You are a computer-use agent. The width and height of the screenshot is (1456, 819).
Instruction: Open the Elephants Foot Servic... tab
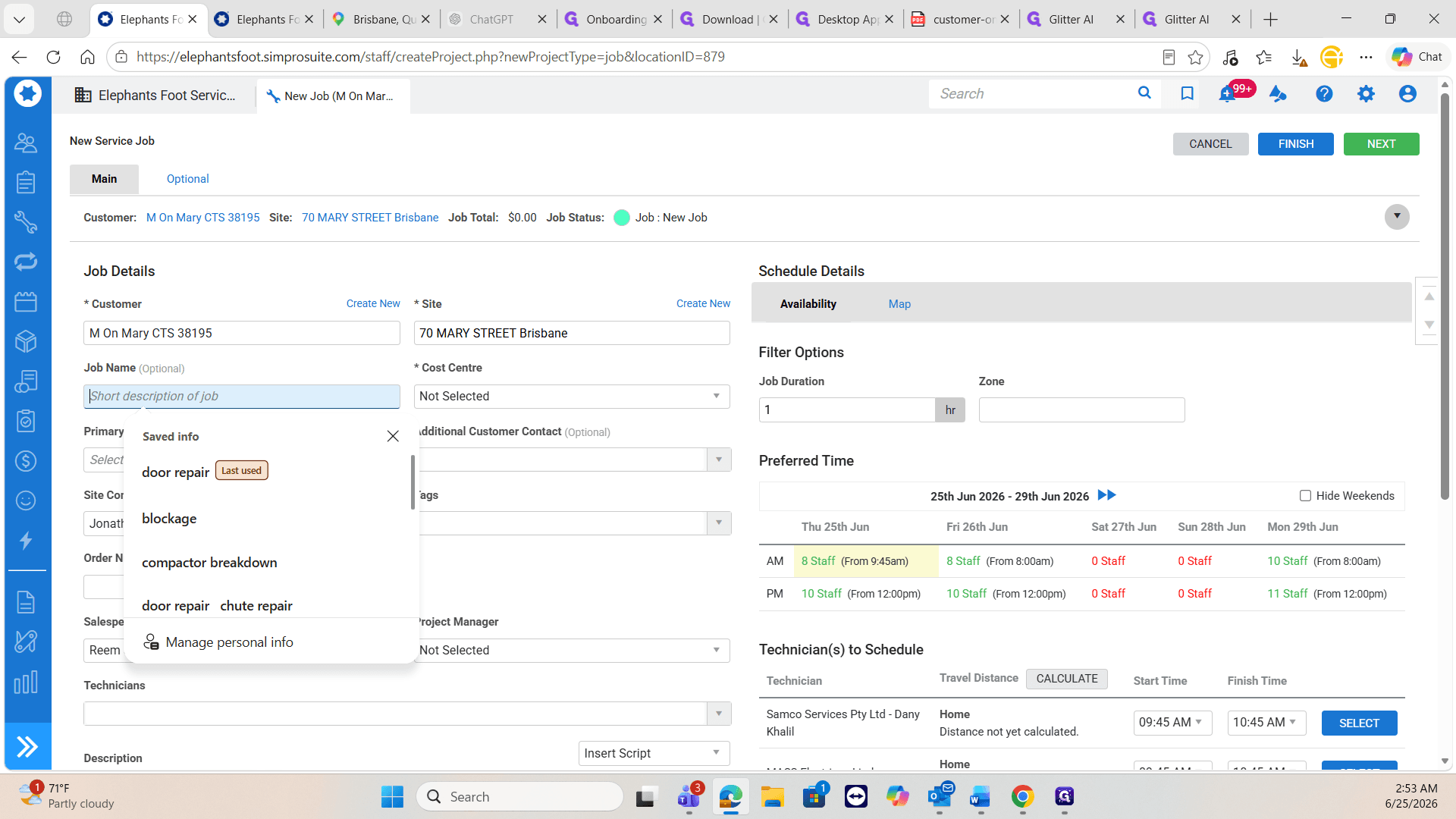tap(155, 96)
